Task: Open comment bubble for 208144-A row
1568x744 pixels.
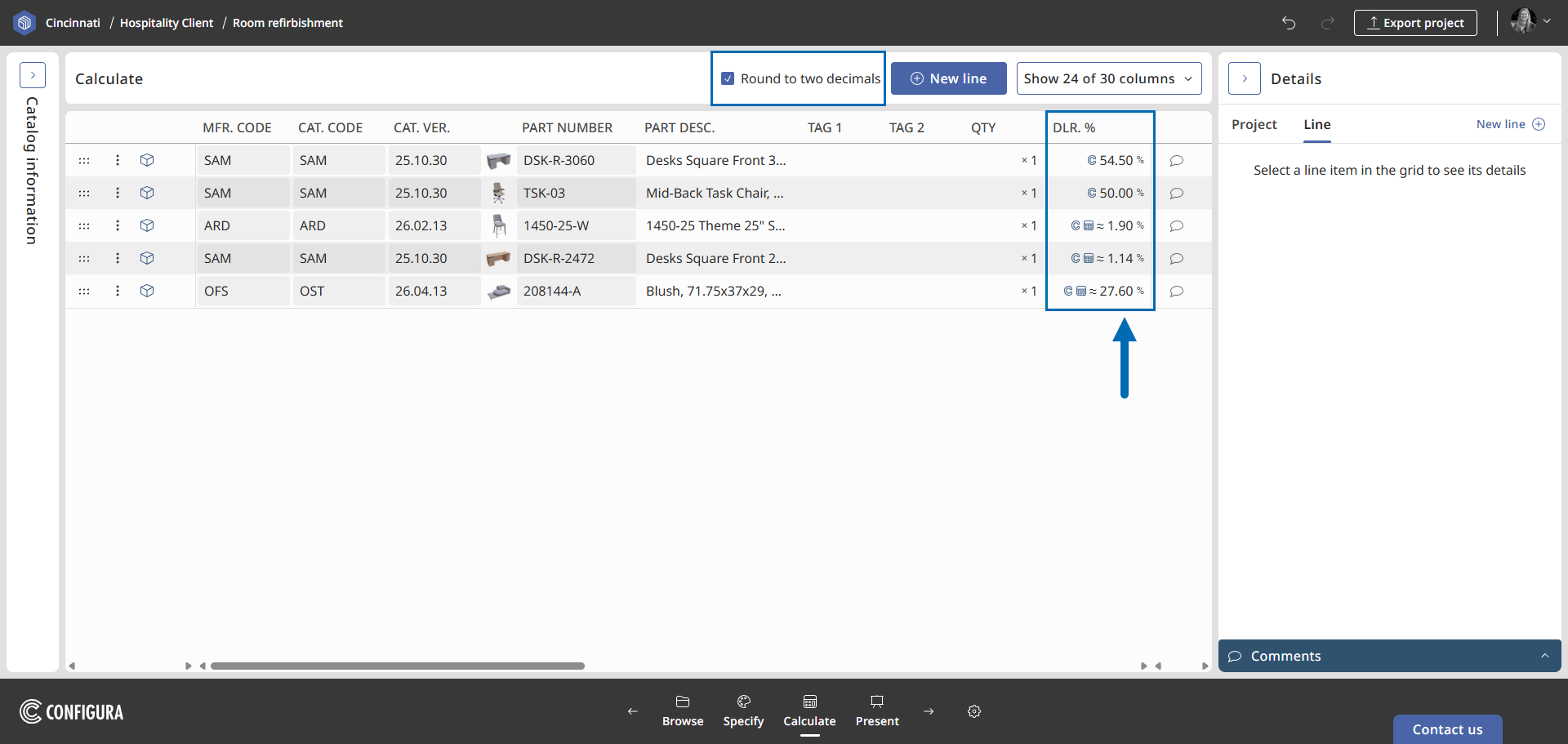Action: pos(1177,292)
